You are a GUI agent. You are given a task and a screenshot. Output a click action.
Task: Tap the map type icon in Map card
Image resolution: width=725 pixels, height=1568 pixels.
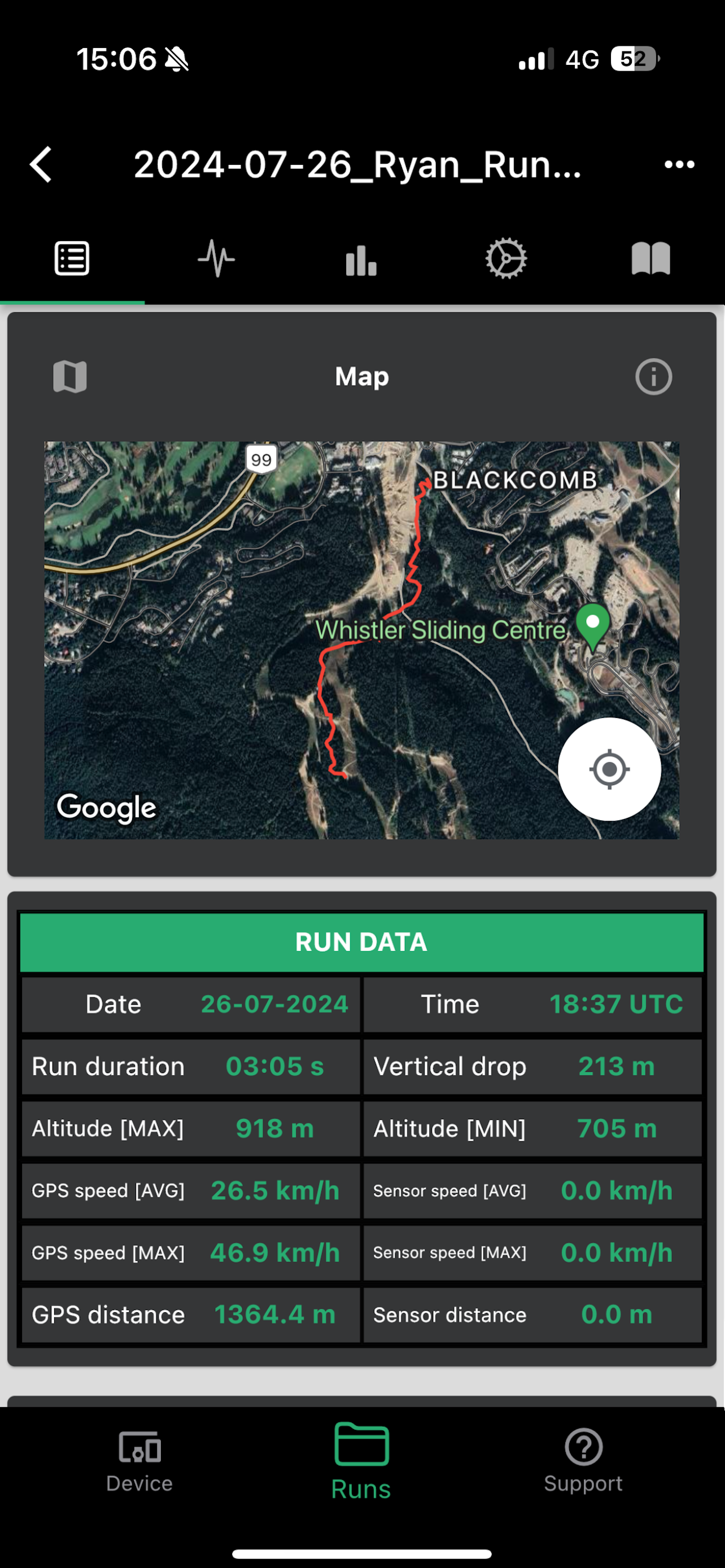(x=70, y=376)
